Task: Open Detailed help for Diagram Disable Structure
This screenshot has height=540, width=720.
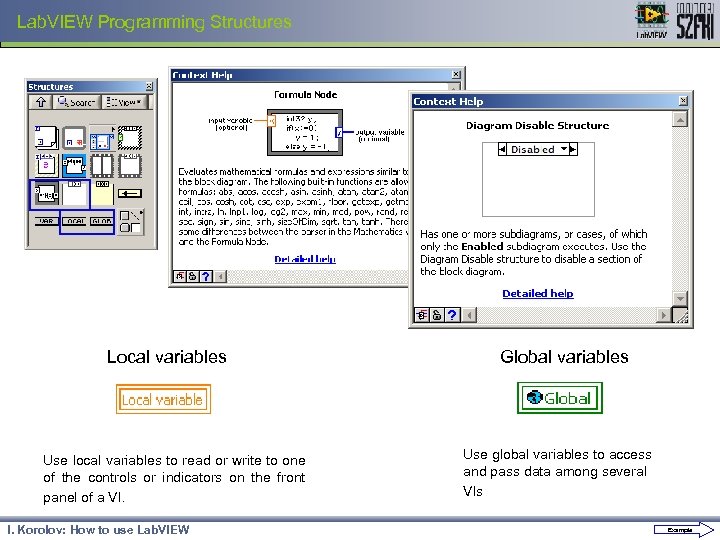Action: click(x=538, y=293)
